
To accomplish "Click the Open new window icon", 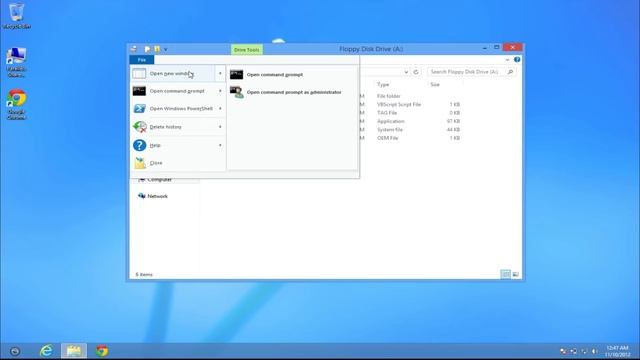I will (139, 73).
